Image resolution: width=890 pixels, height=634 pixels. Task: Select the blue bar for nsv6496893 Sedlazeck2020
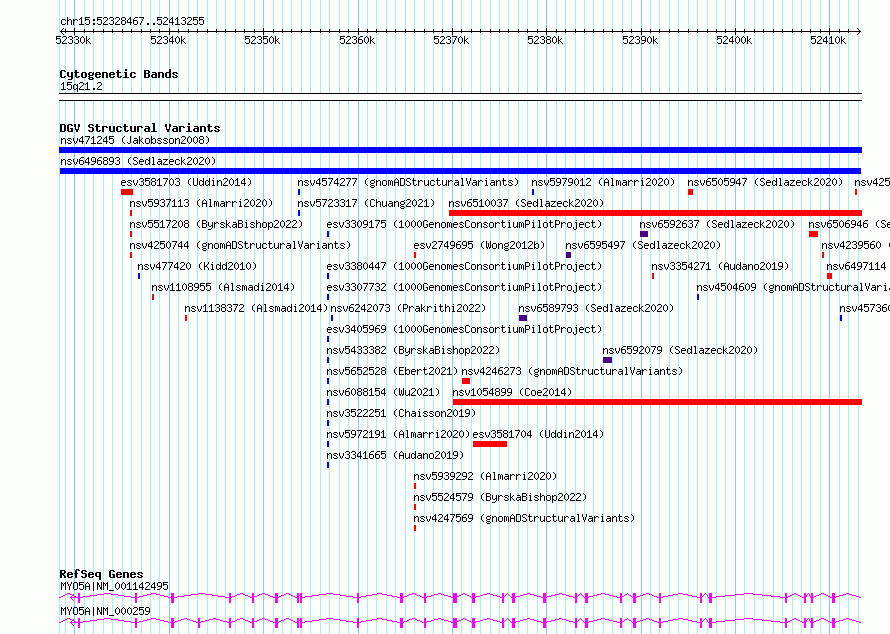(x=460, y=171)
